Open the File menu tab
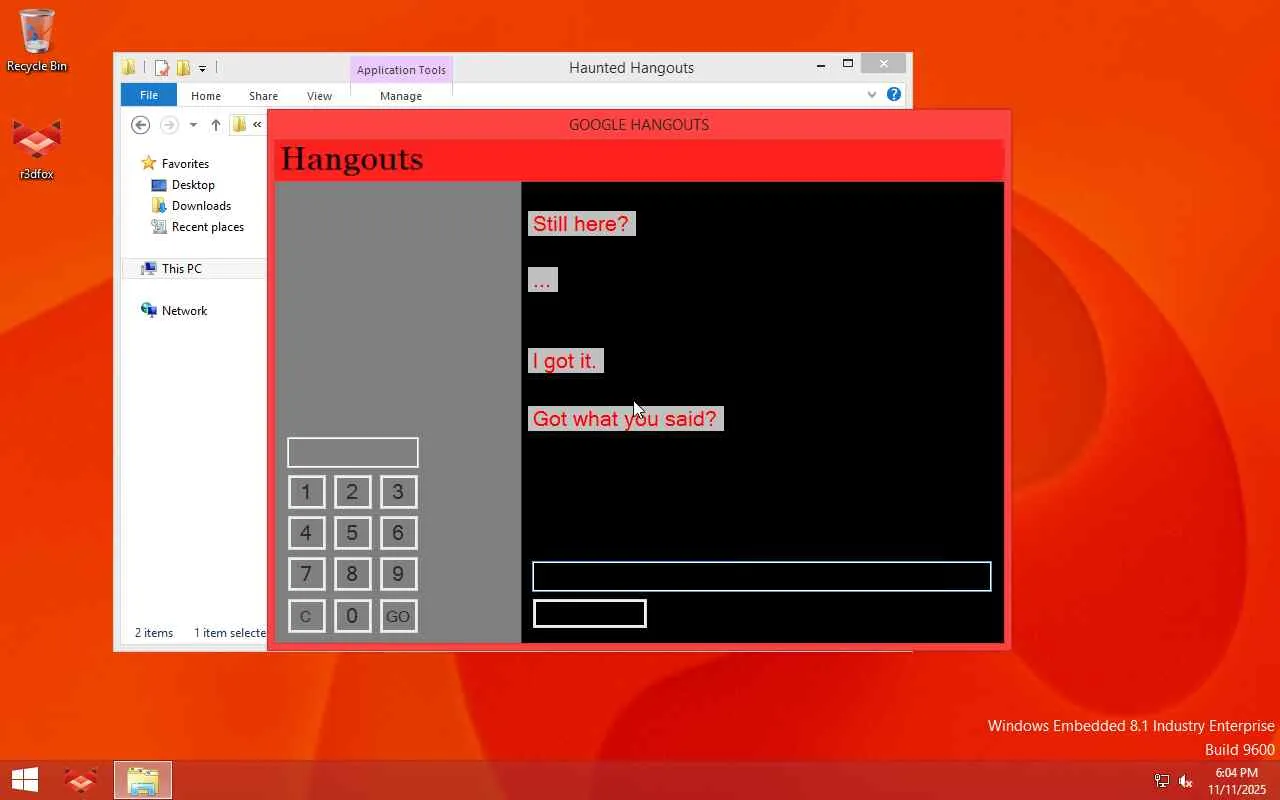 tap(149, 95)
